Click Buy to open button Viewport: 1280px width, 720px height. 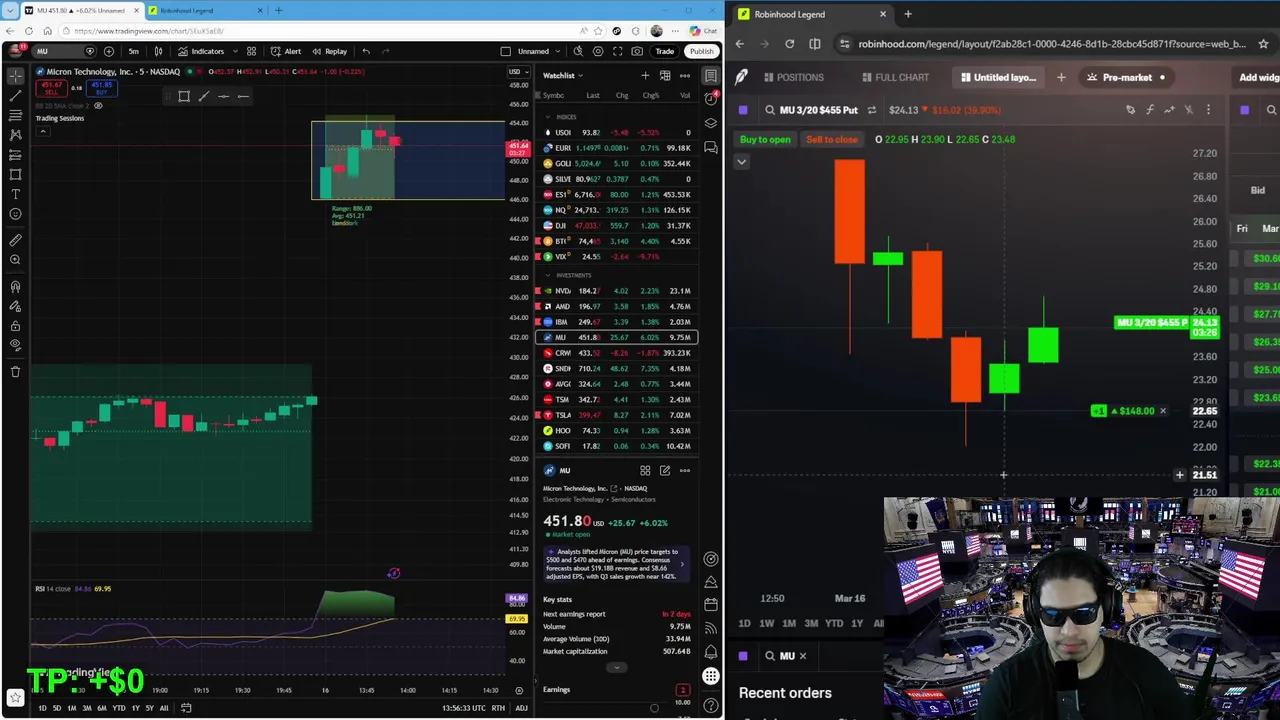pyautogui.click(x=765, y=140)
